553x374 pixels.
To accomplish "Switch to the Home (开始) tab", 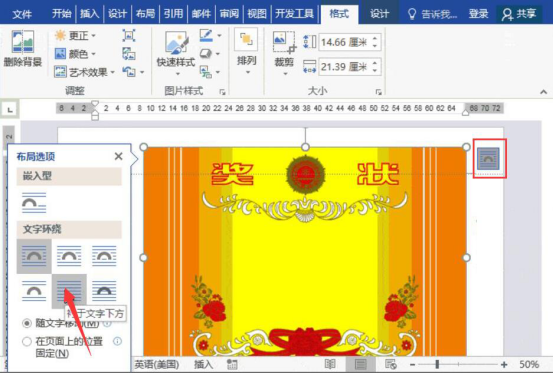I will 61,14.
